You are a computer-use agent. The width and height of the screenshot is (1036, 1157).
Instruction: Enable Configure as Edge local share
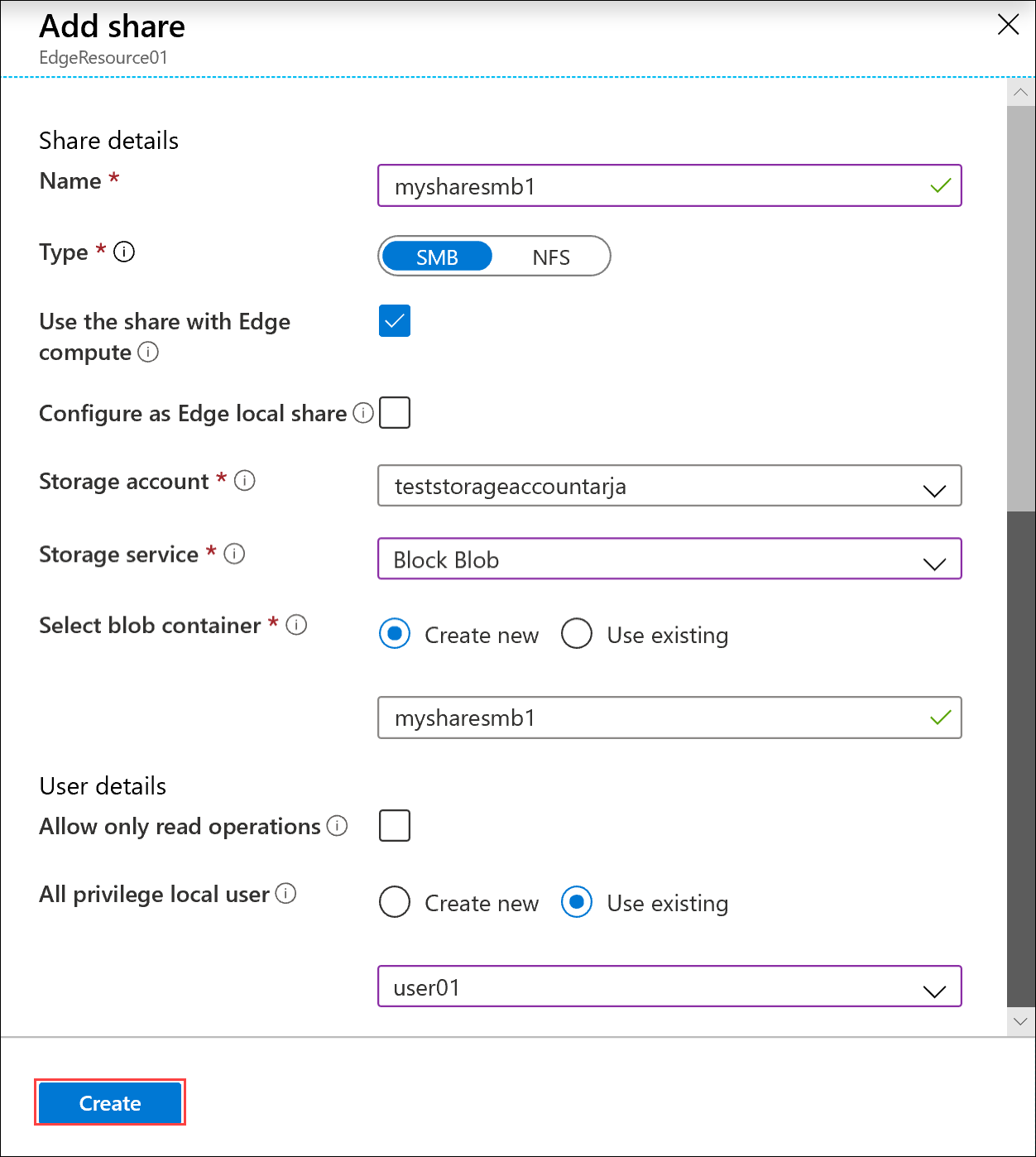pos(395,413)
